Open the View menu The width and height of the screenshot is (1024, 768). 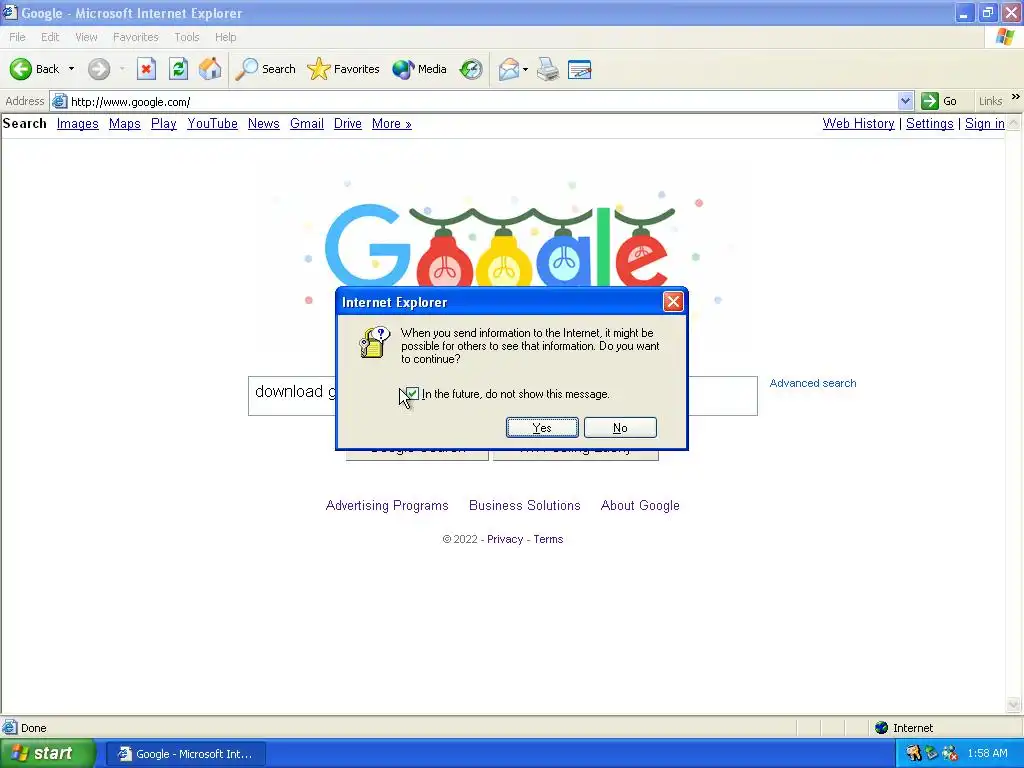(x=86, y=37)
